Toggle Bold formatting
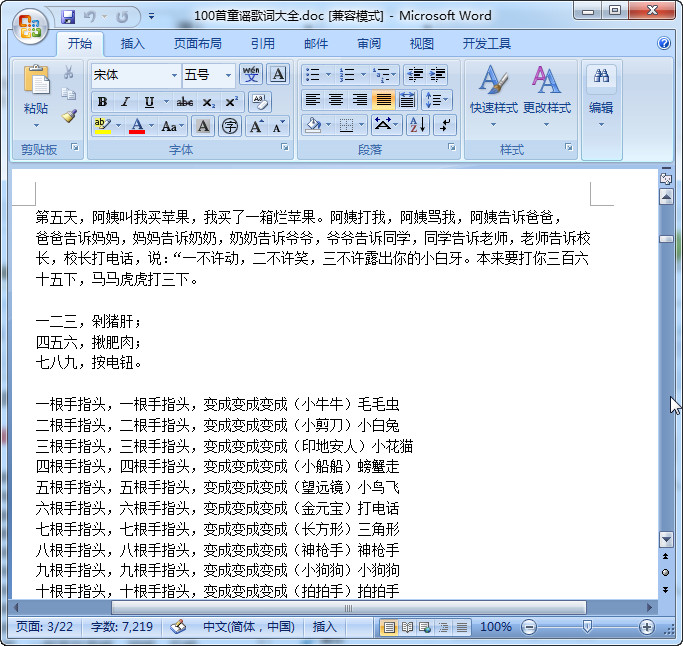Viewport: 683px width, 646px height. (x=102, y=102)
